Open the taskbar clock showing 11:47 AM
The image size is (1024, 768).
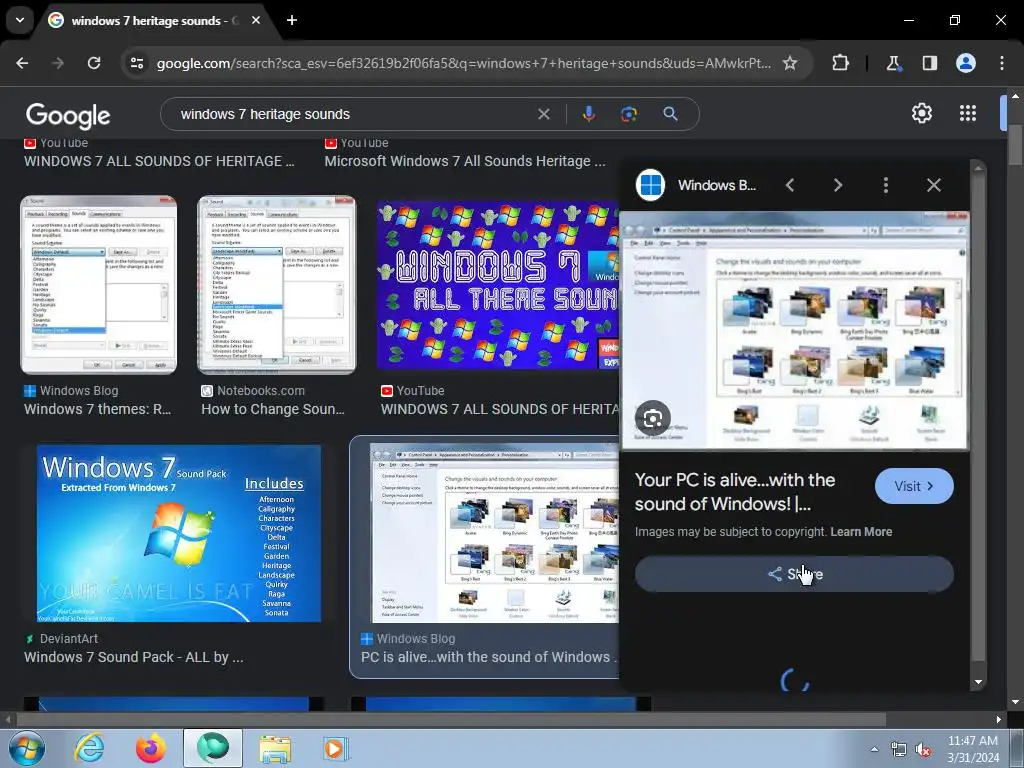(973, 749)
